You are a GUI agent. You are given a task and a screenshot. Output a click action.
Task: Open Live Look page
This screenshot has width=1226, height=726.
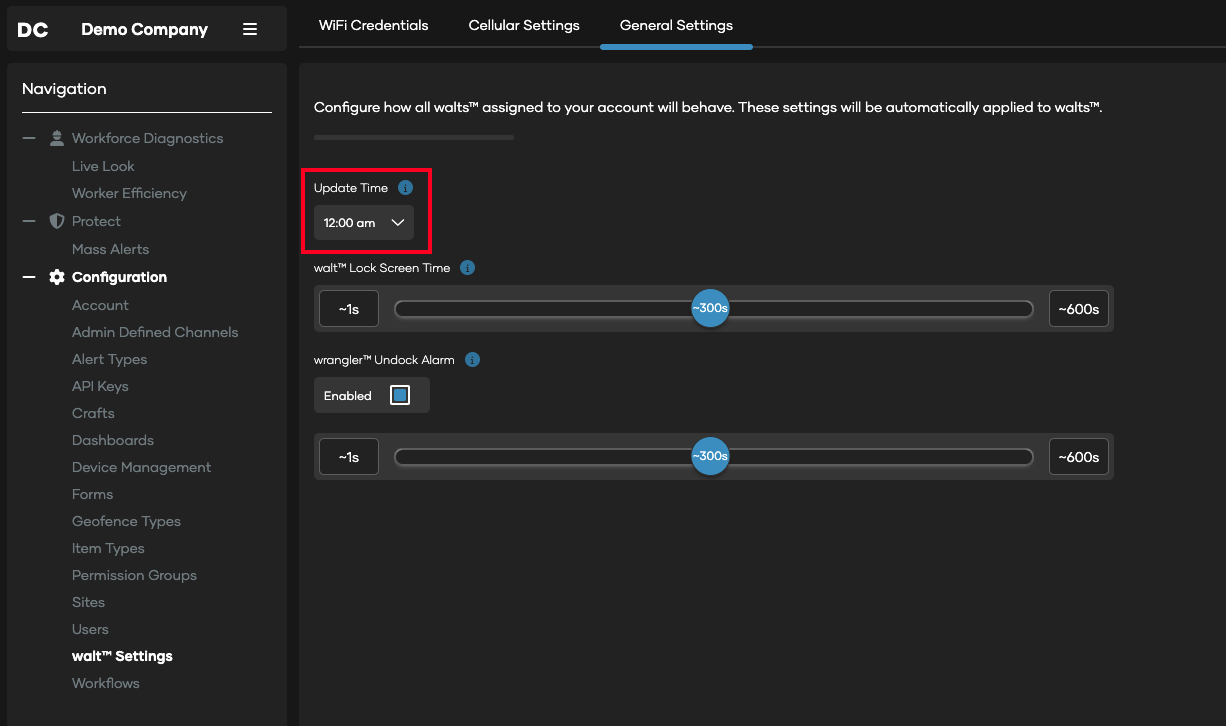(x=103, y=166)
